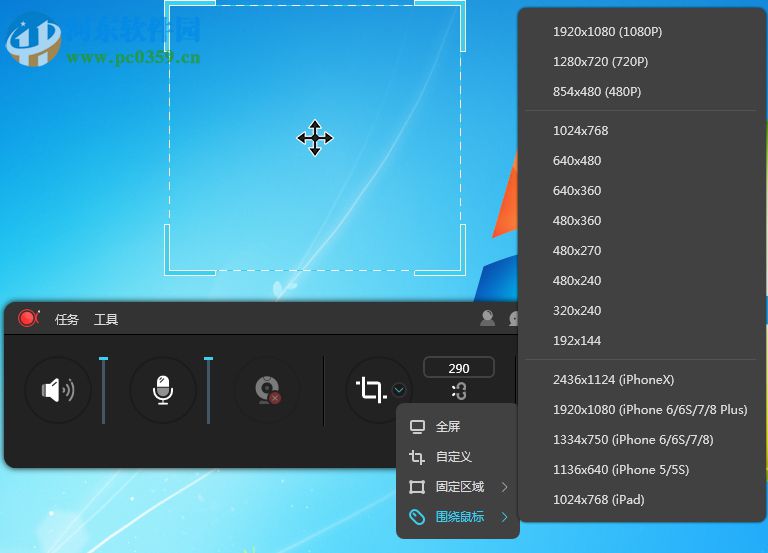Viewport: 768px width, 553px height.
Task: Open the region dropdown arrow beside crop icon
Action: click(399, 390)
